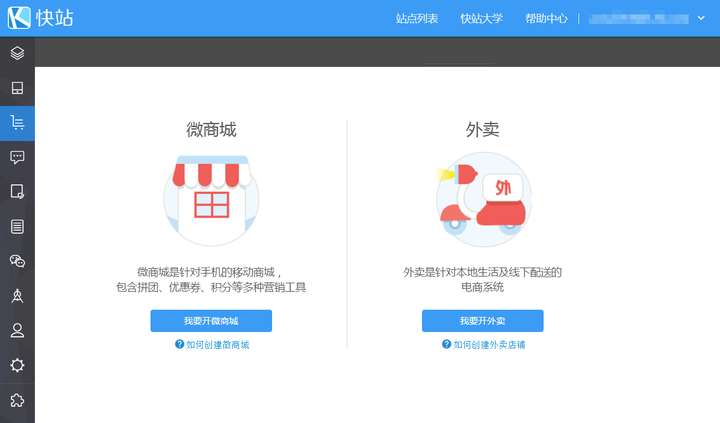720x423 pixels.
Task: Open 帮助中心 in the top navigation
Action: [x=546, y=19]
